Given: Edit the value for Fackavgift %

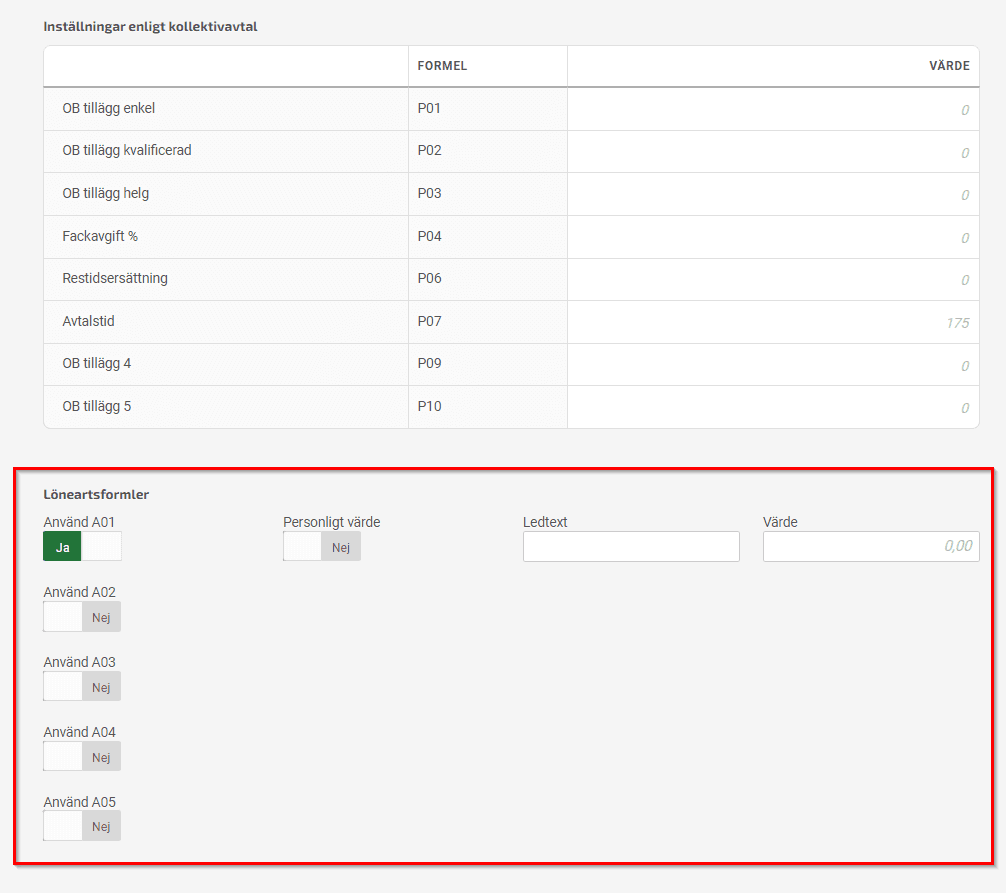Looking at the screenshot, I should tap(773, 237).
